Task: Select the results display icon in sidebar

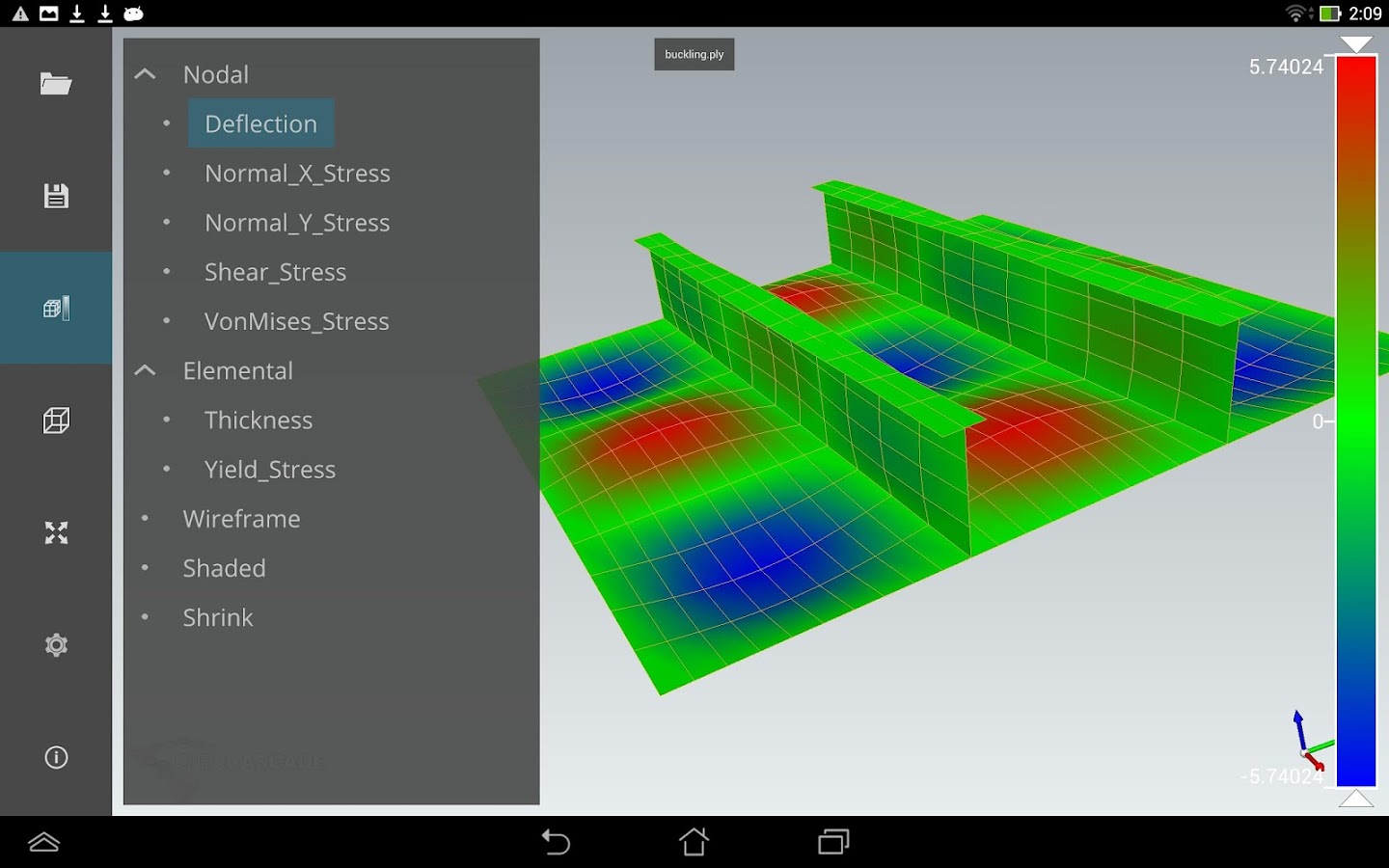Action: point(56,308)
